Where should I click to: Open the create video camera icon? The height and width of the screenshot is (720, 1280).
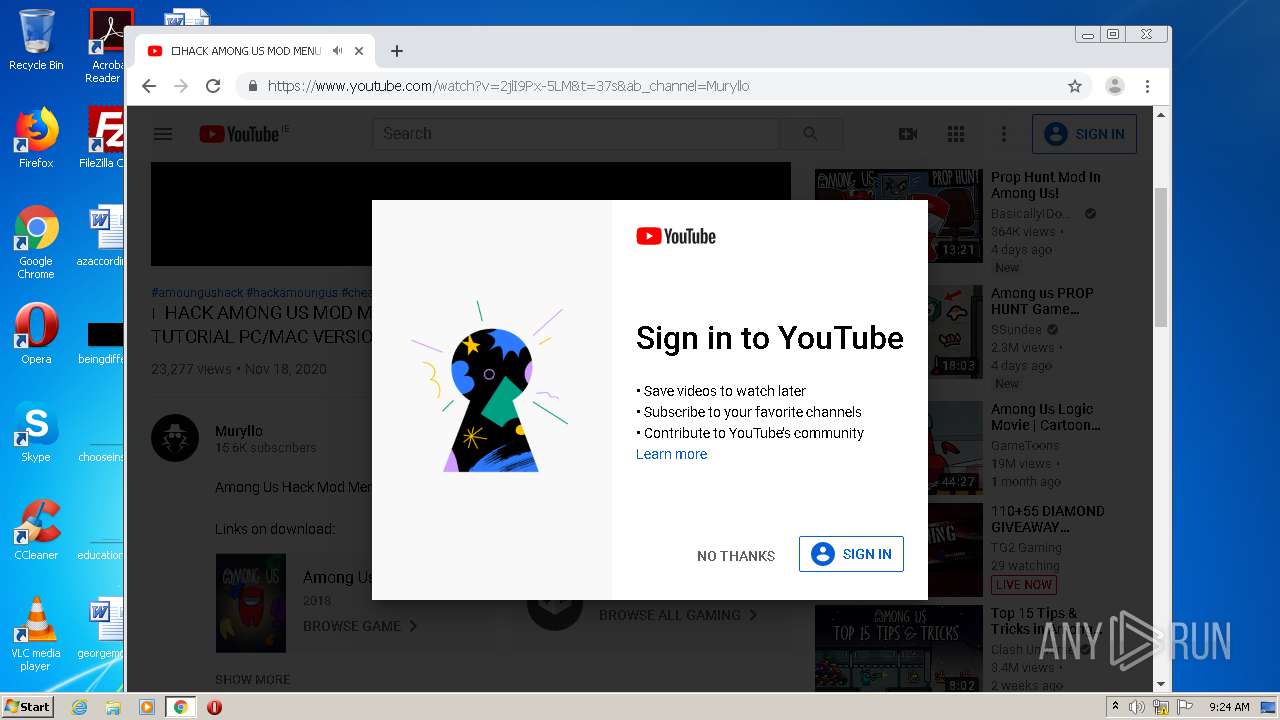pyautogui.click(x=908, y=134)
